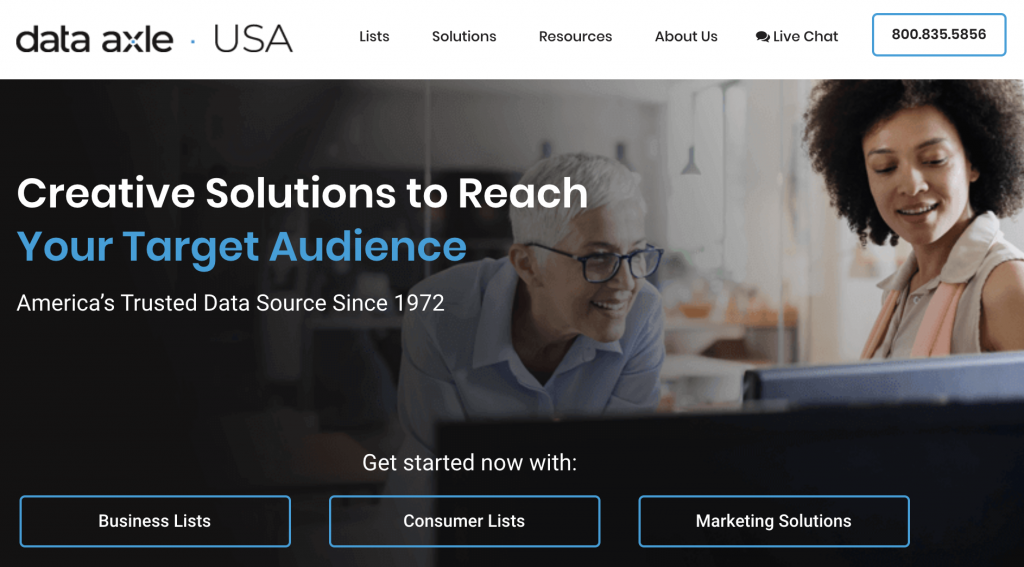Click the Live Chat speech bubble icon
1024x567 pixels.
coord(762,37)
